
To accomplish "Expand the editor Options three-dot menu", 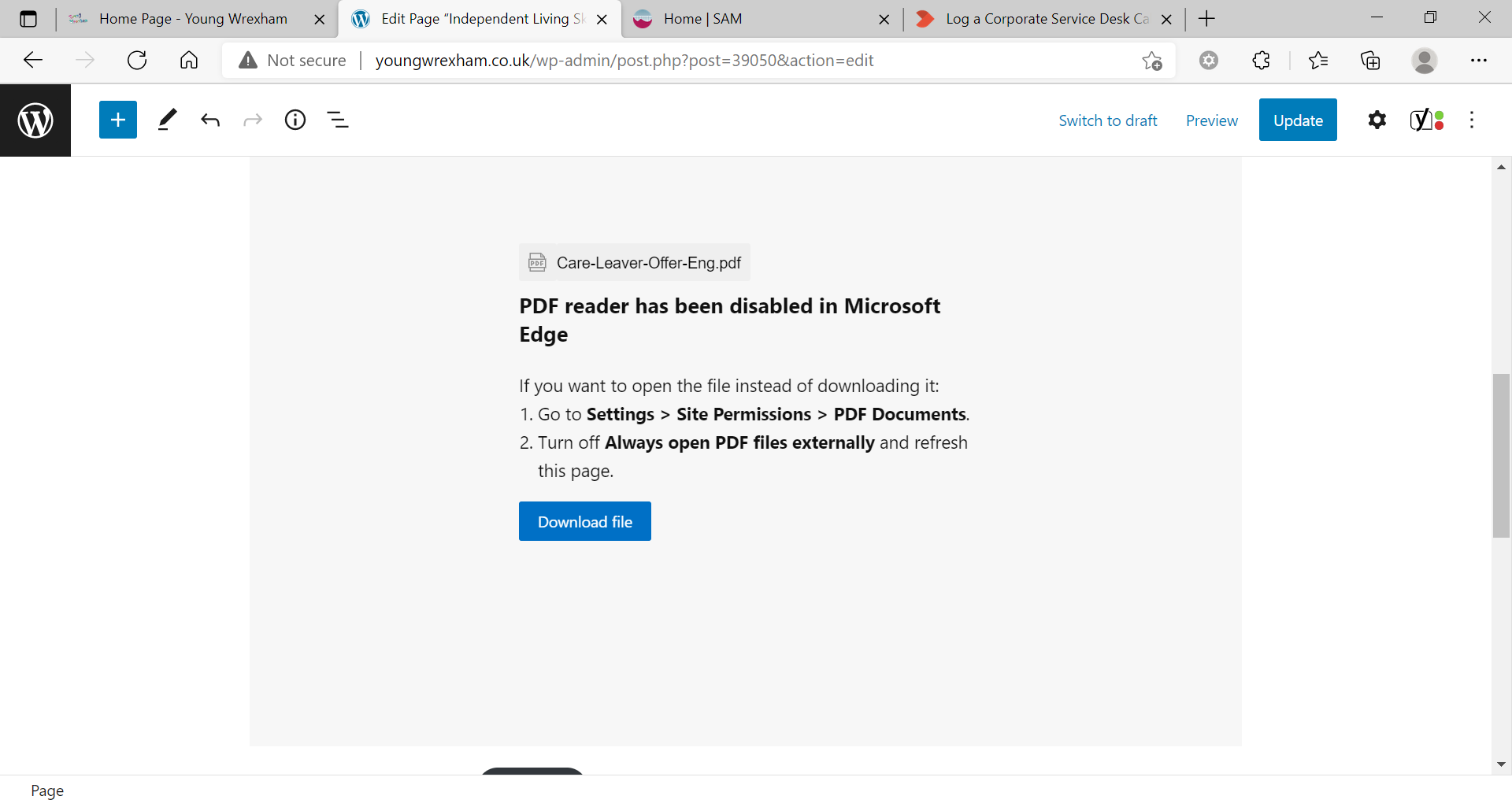I will click(1472, 120).
